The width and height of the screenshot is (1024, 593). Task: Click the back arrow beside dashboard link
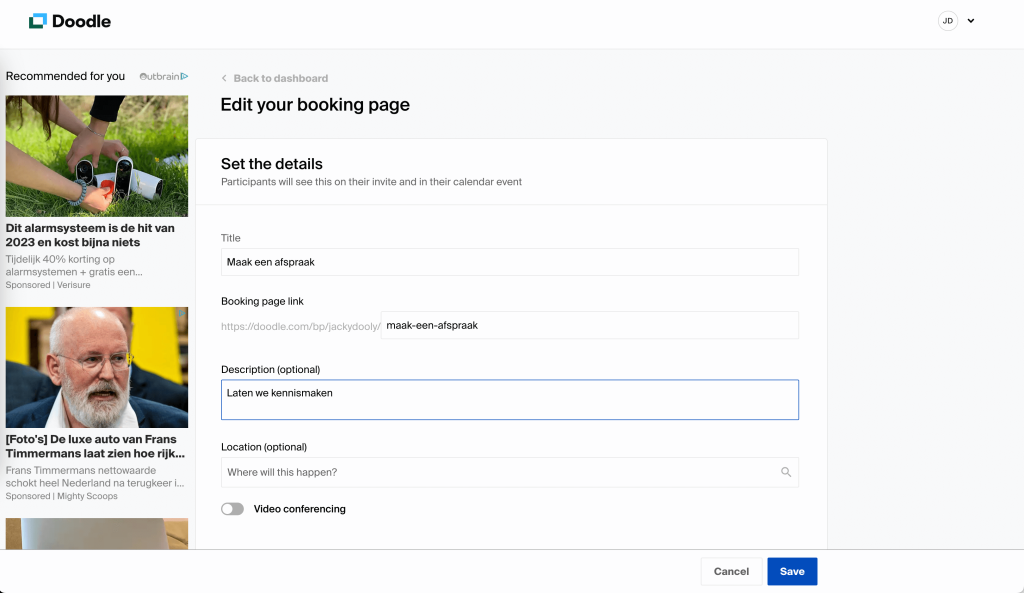(224, 78)
